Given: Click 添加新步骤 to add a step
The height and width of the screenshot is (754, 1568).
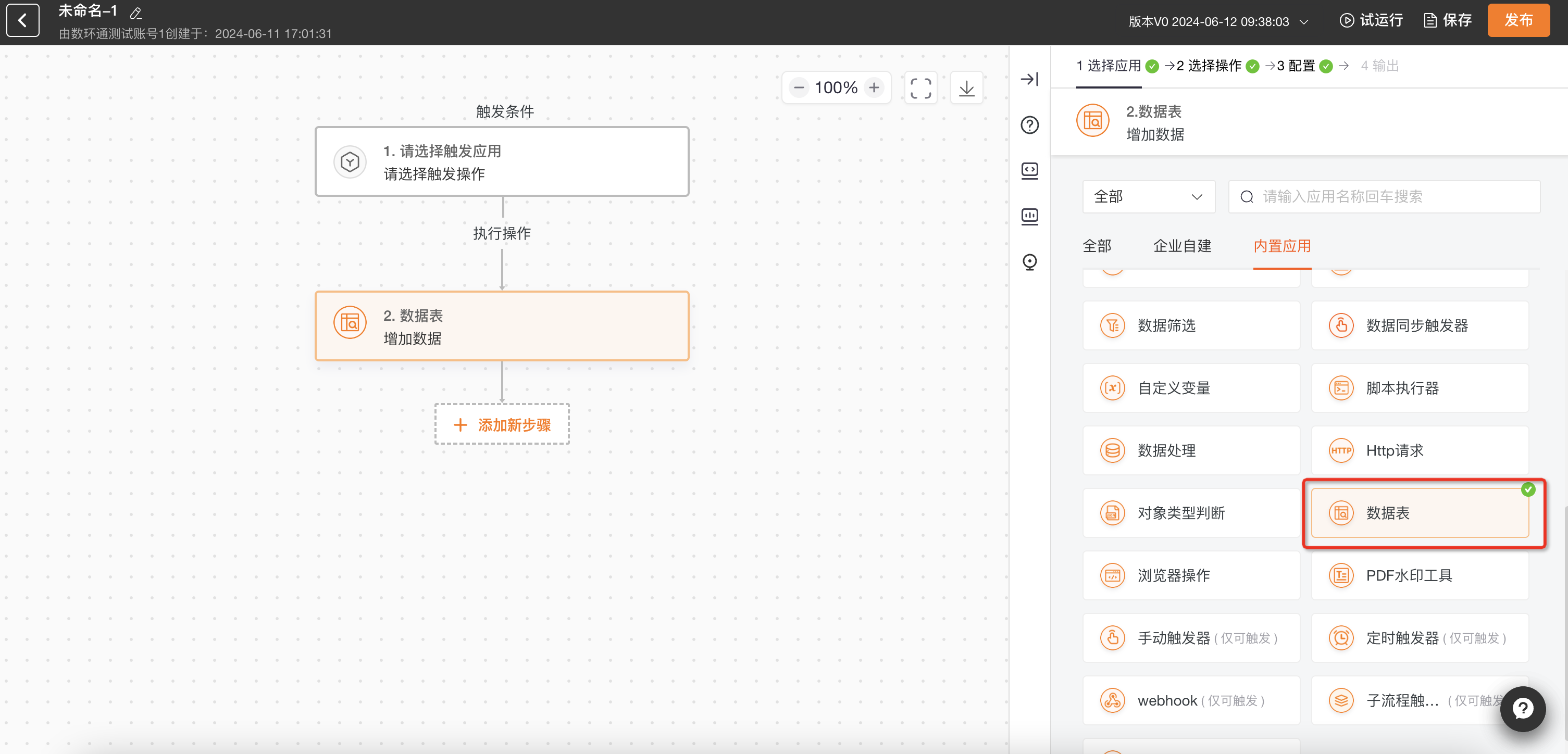Looking at the screenshot, I should point(502,424).
